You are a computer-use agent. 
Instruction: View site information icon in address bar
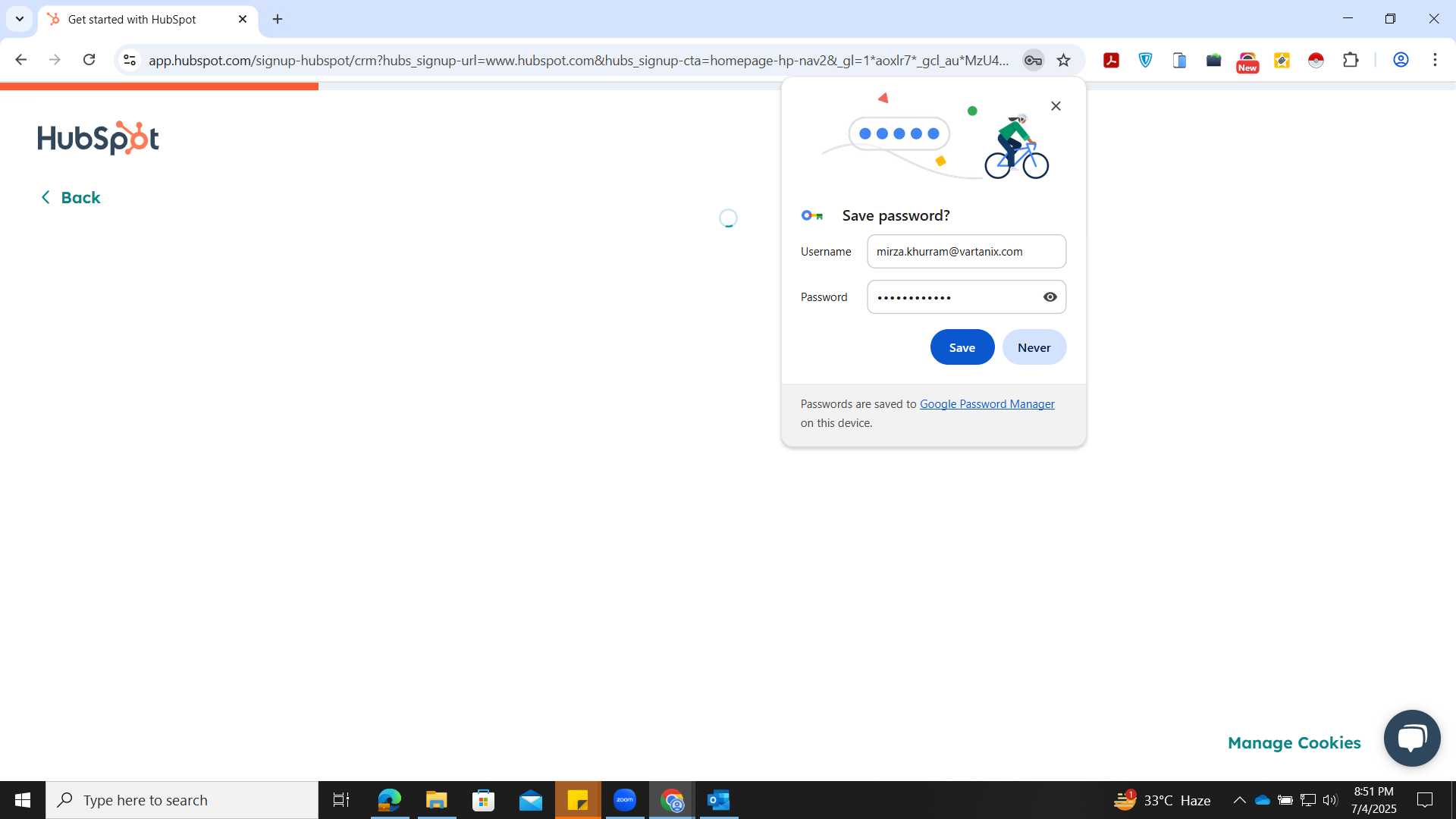tap(130, 60)
